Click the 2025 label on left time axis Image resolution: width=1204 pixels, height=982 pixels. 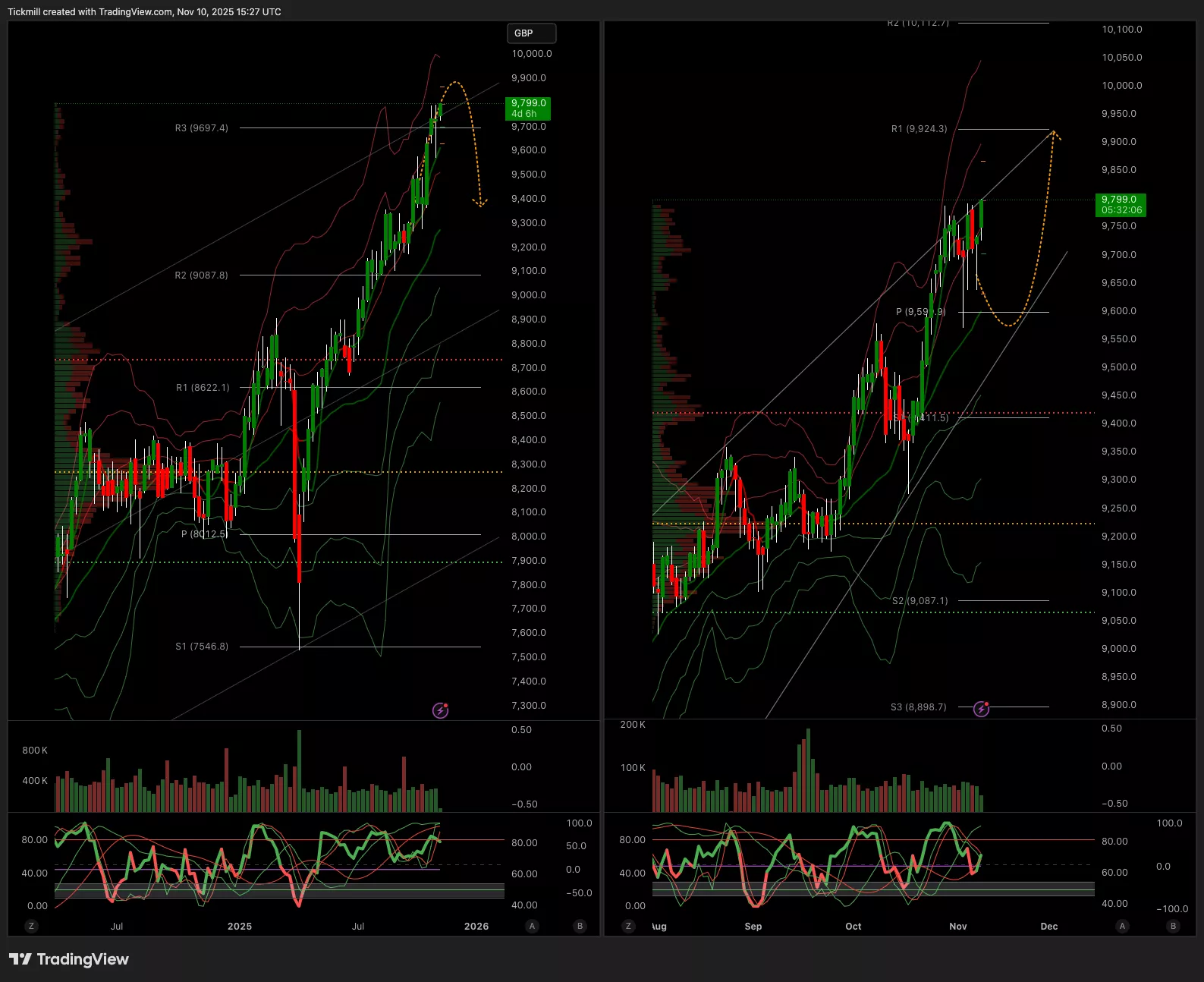tap(240, 926)
